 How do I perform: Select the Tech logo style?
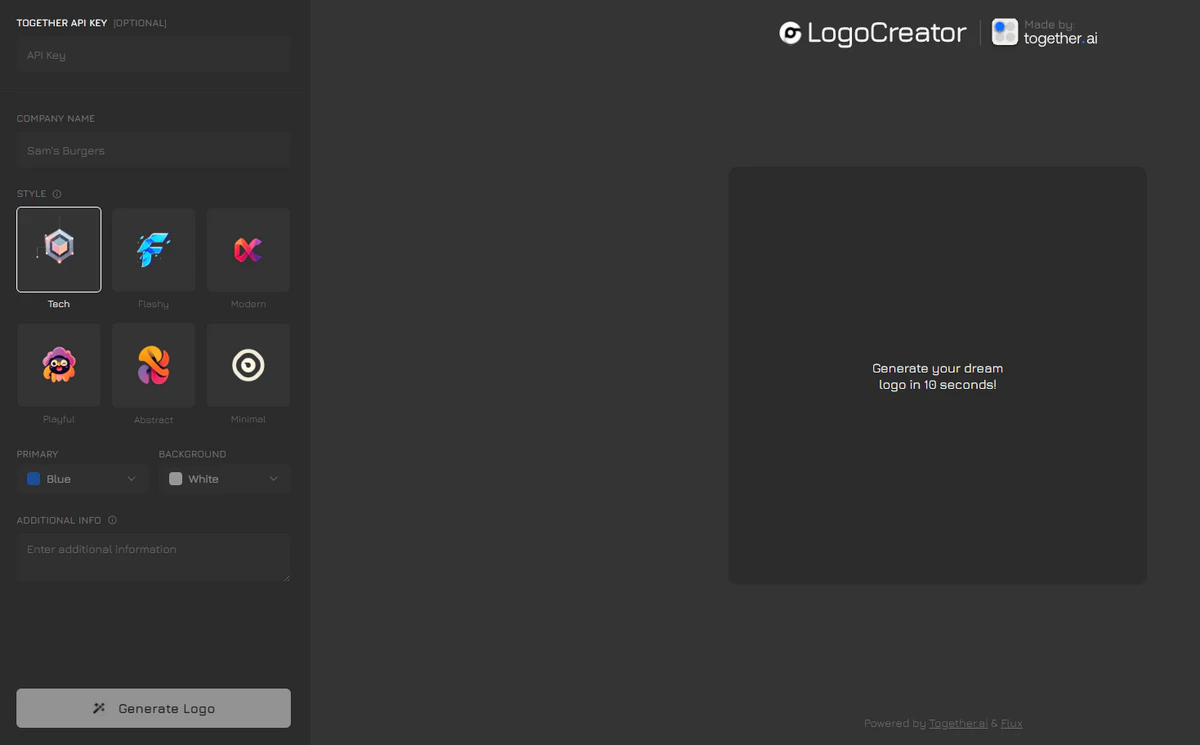[x=59, y=250]
